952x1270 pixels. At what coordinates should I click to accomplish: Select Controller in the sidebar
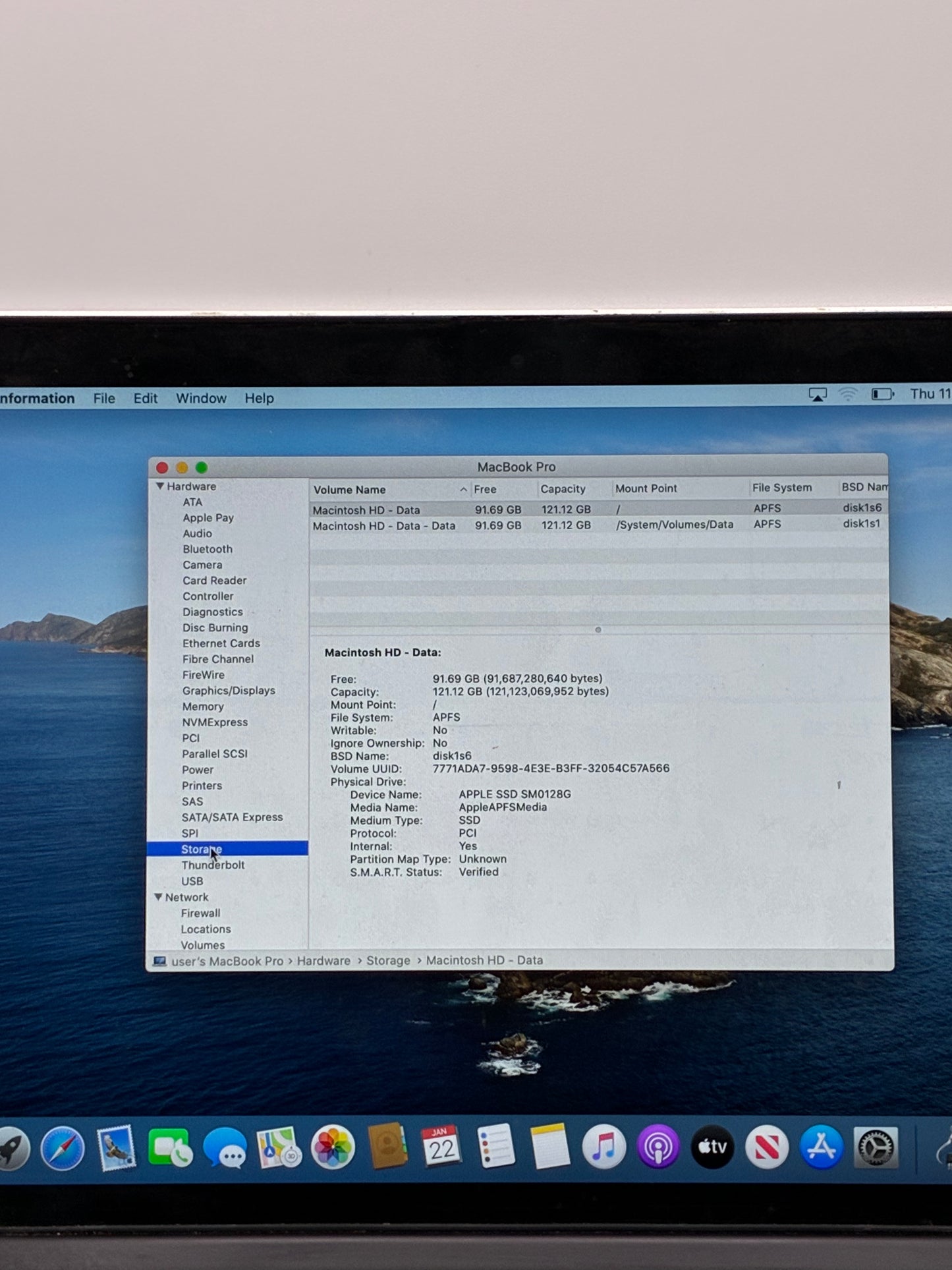point(208,596)
